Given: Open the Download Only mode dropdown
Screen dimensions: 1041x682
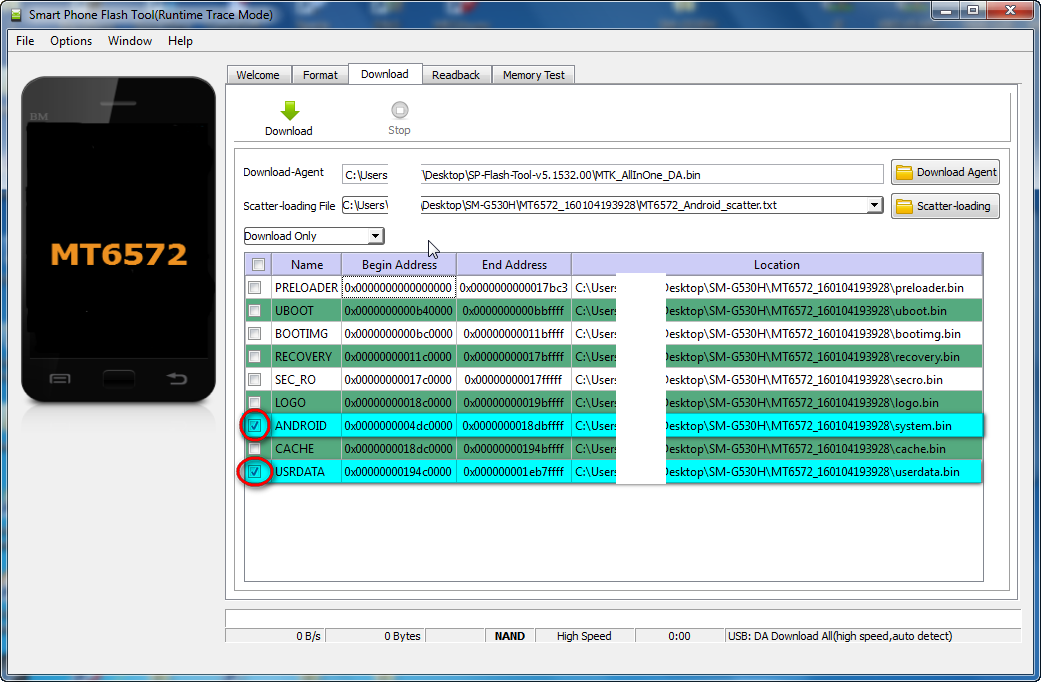Looking at the screenshot, I should [313, 236].
